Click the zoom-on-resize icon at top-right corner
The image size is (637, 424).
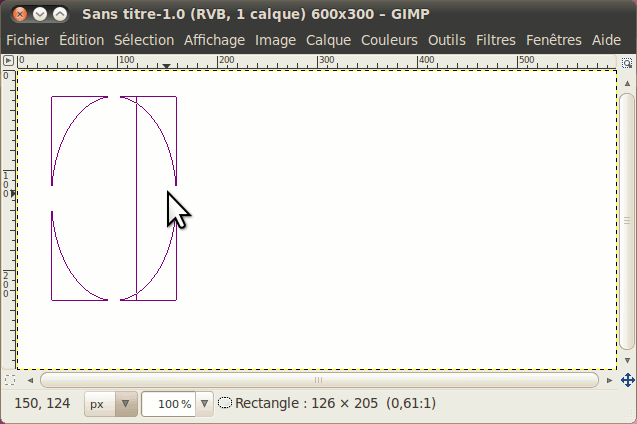coord(627,60)
